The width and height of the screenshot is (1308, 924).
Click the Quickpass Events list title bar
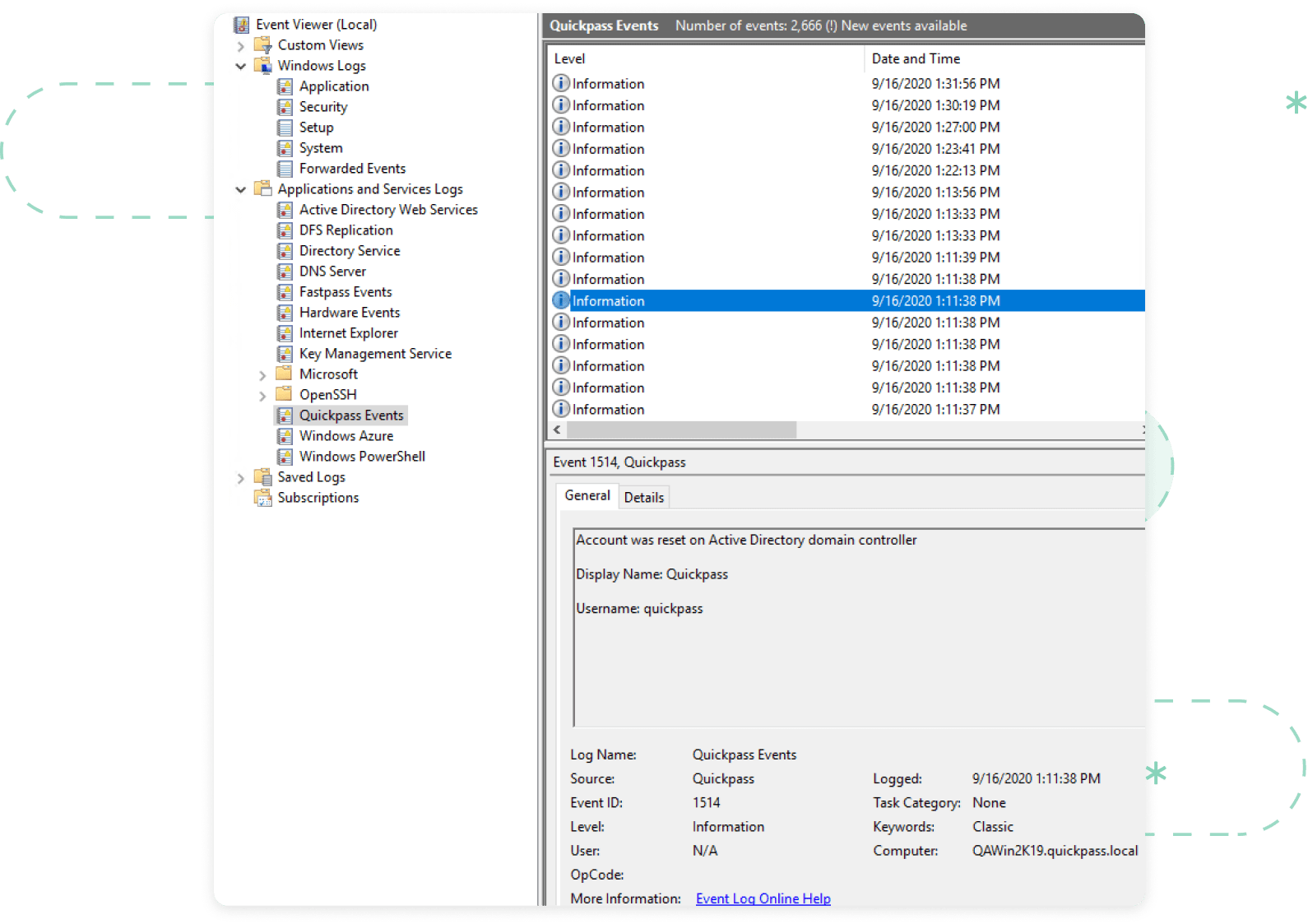pos(844,26)
